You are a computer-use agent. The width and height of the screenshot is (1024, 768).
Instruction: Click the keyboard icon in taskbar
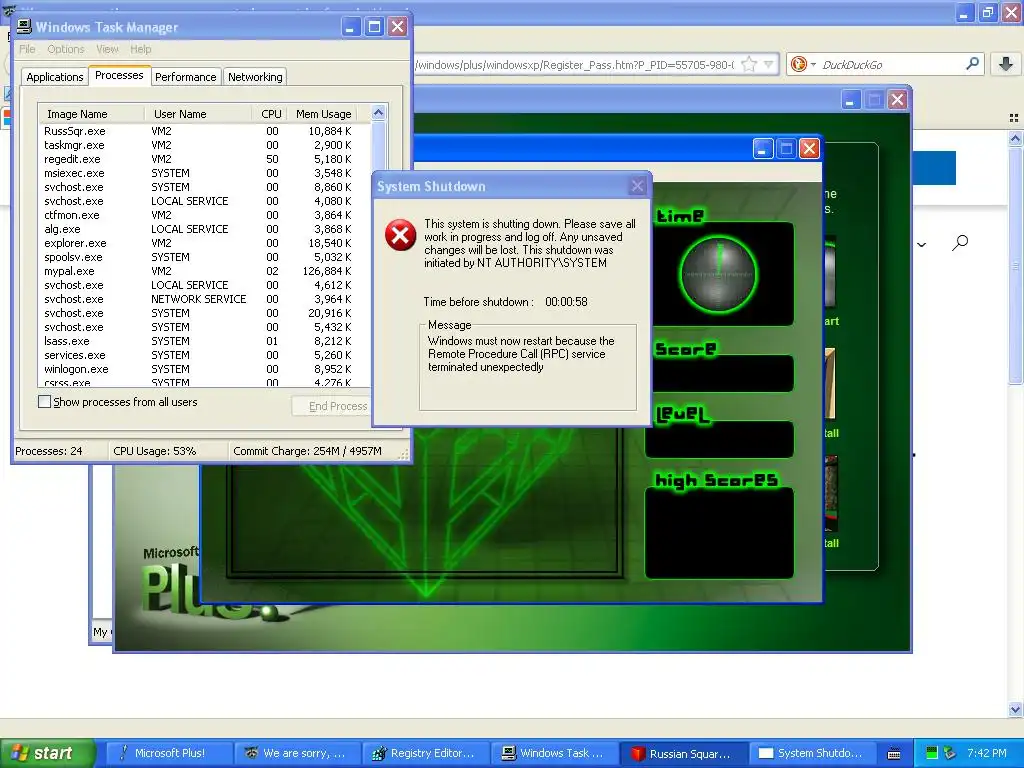tap(894, 754)
